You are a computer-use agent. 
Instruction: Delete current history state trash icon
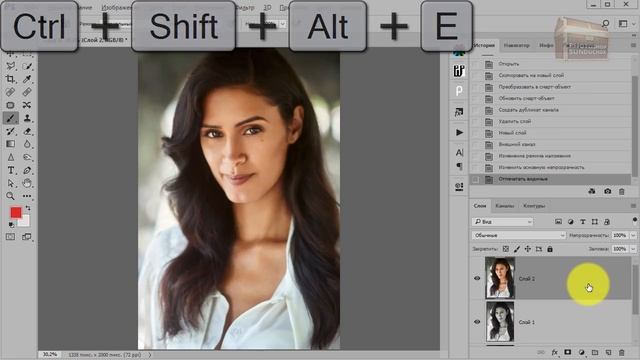[622, 191]
